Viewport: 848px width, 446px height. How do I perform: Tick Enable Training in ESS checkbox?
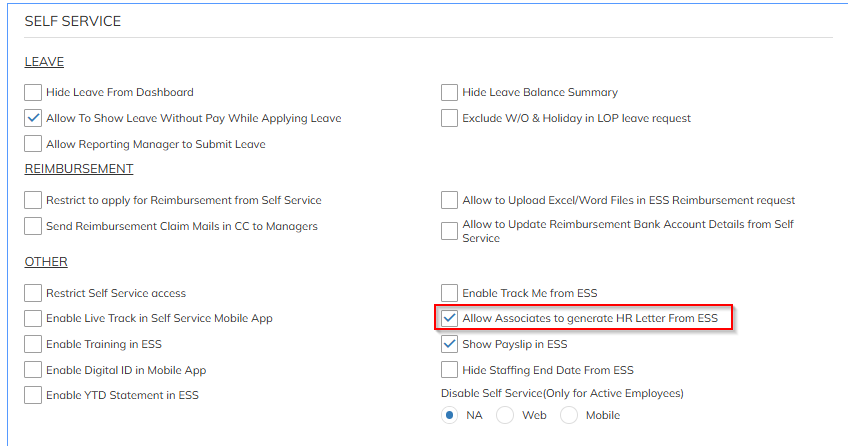(33, 344)
